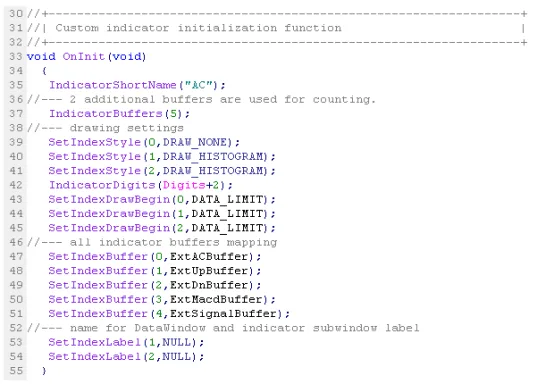The image size is (554, 384).
Task: Click ExtMacdBuffer on line 50
Action: (x=216, y=300)
